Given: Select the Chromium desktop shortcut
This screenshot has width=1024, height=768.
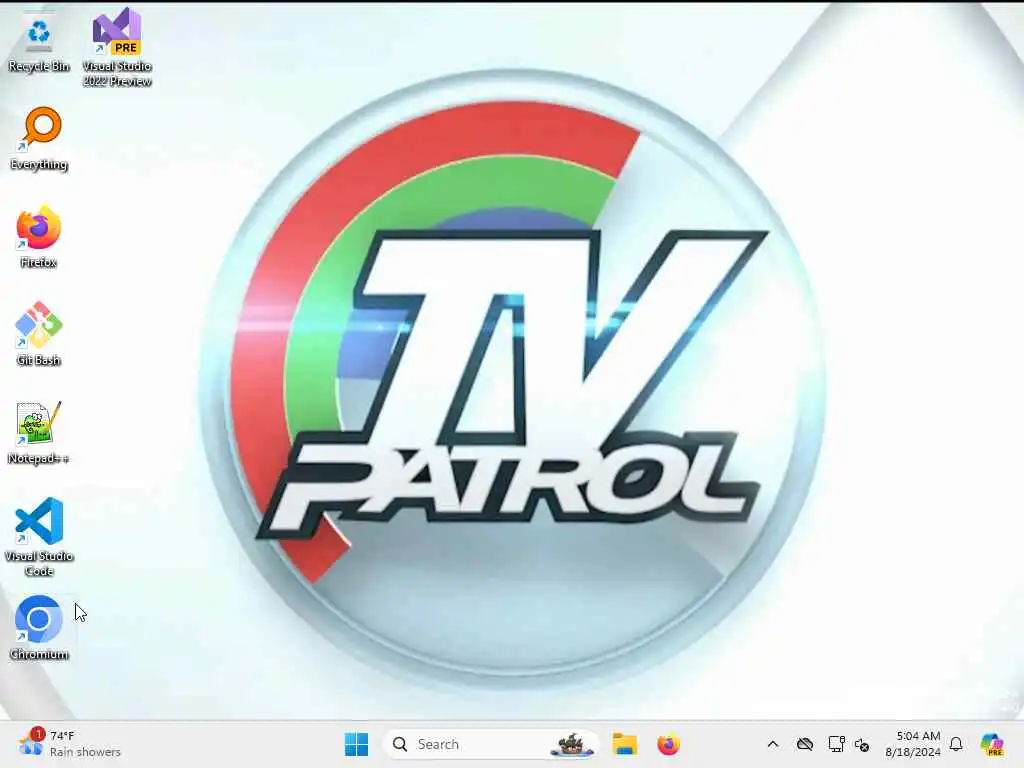Looking at the screenshot, I should click(39, 628).
